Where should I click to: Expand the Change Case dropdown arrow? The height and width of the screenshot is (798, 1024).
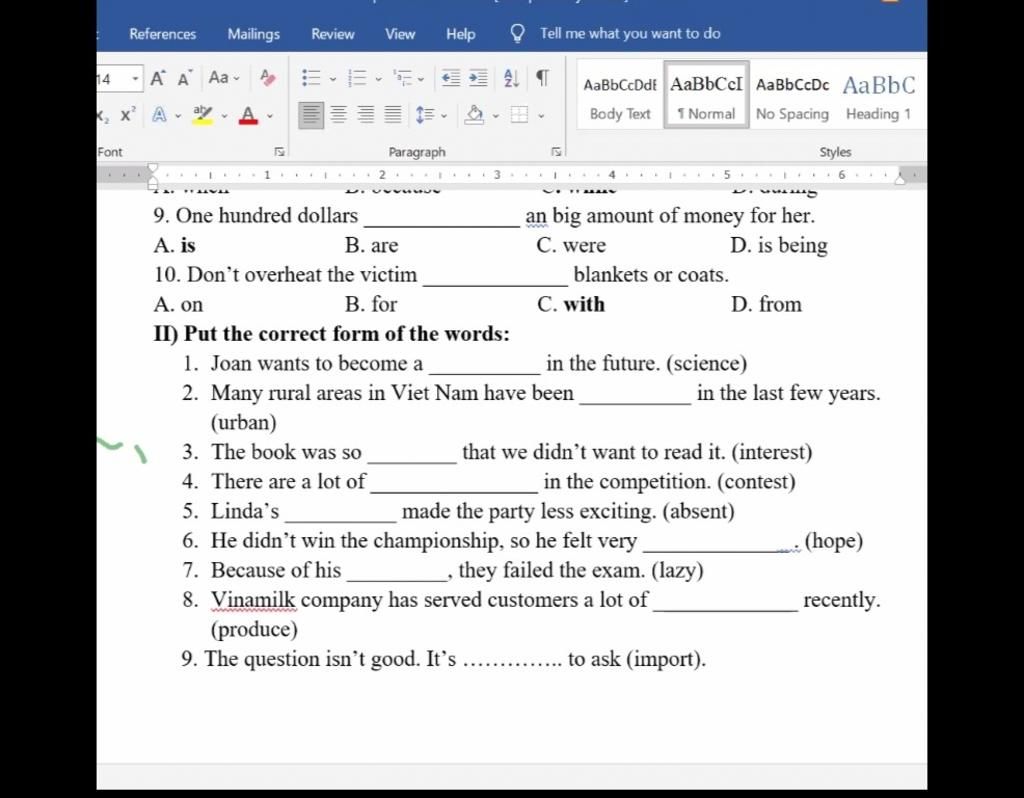236,79
